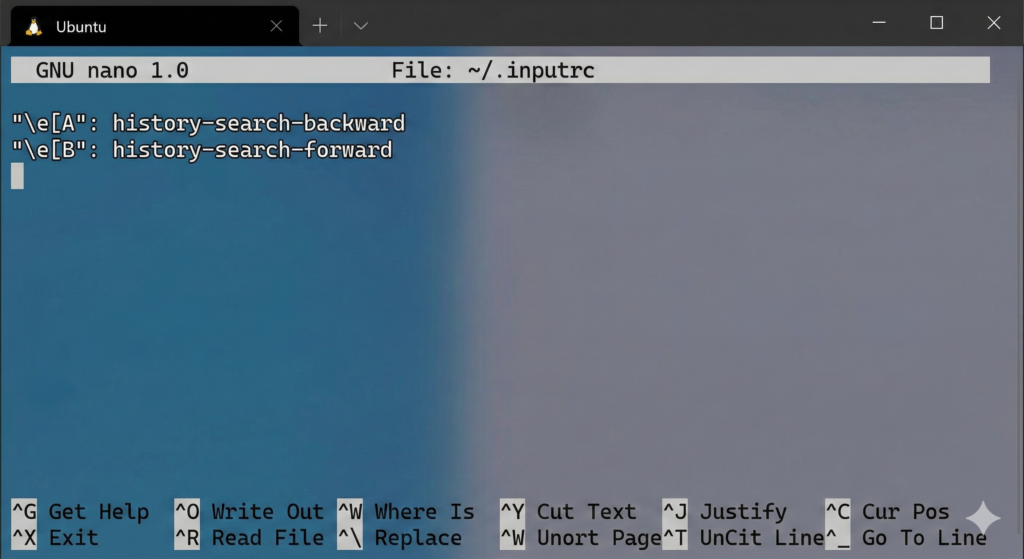The image size is (1024, 559).
Task: Close the Ubuntu tab
Action: tap(276, 26)
